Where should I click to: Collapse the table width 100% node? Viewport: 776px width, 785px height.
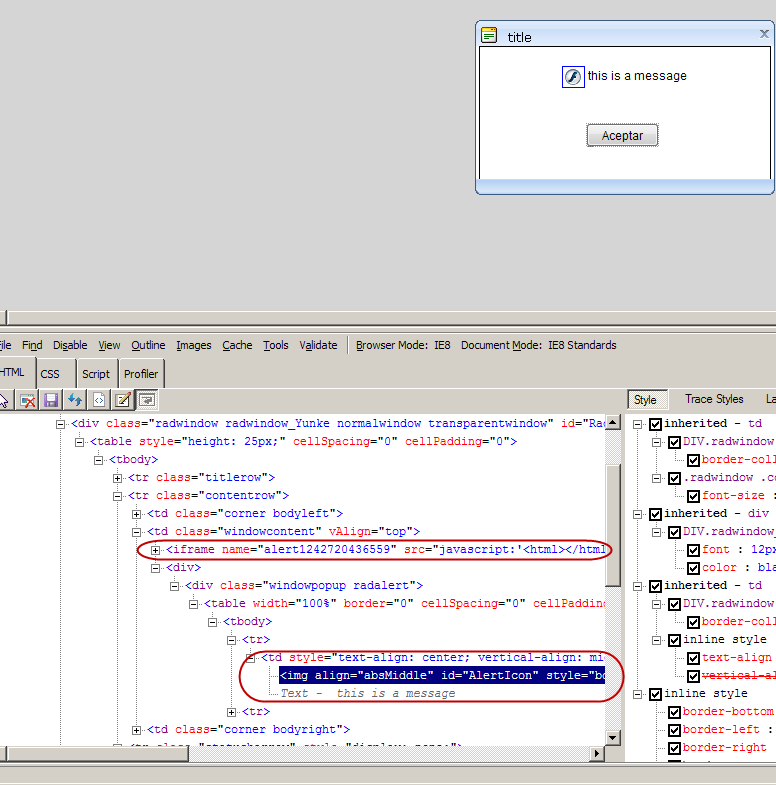pyautogui.click(x=193, y=605)
